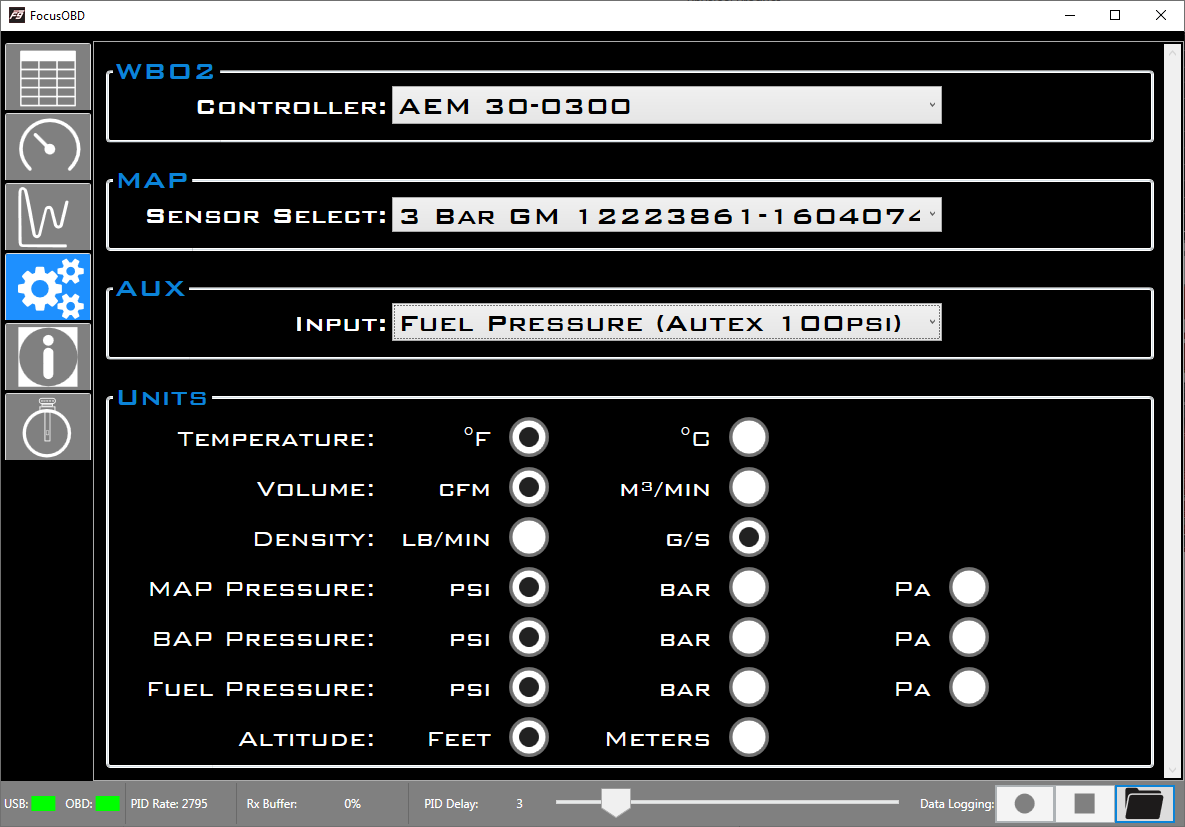The image size is (1185, 827).
Task: Open the data table view icon
Action: [x=48, y=77]
